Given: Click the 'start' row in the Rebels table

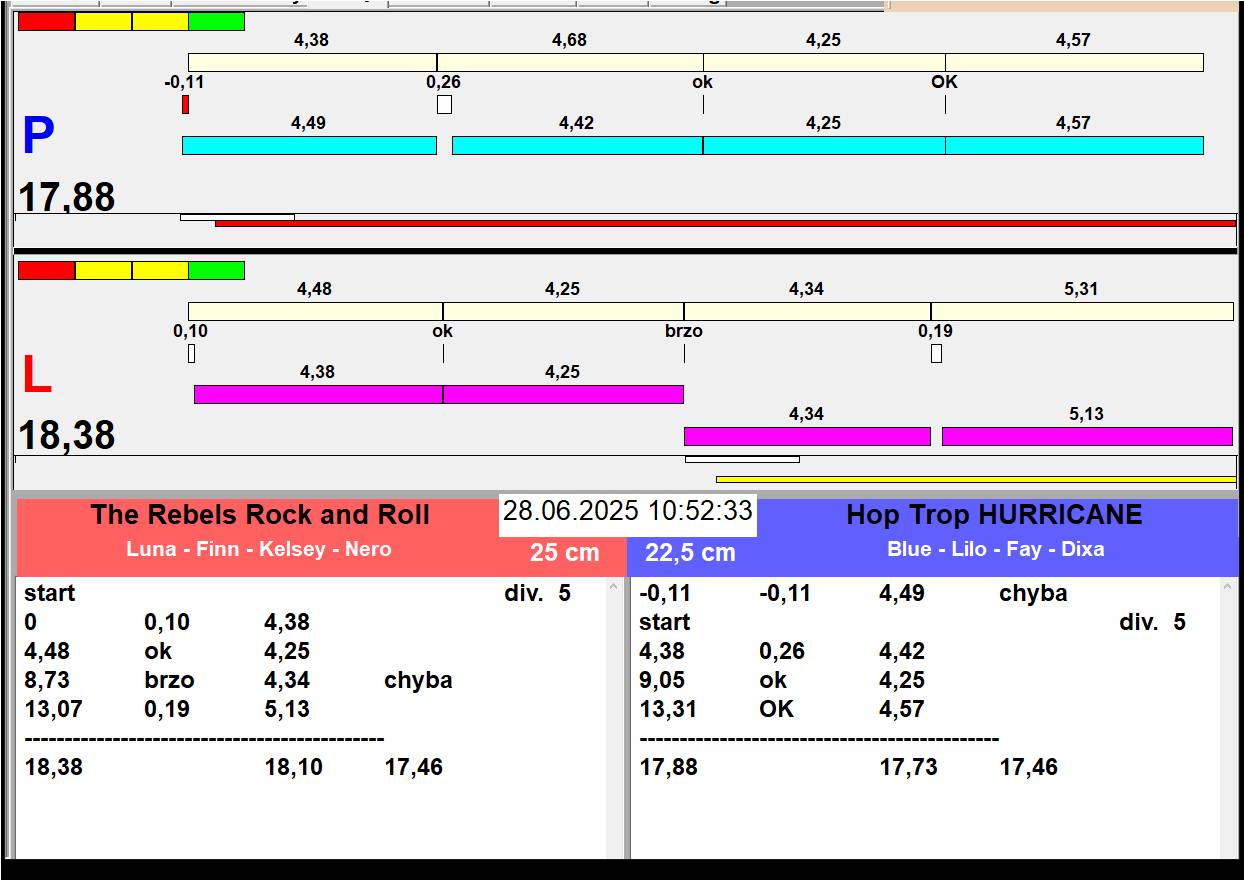Looking at the screenshot, I should [x=50, y=593].
